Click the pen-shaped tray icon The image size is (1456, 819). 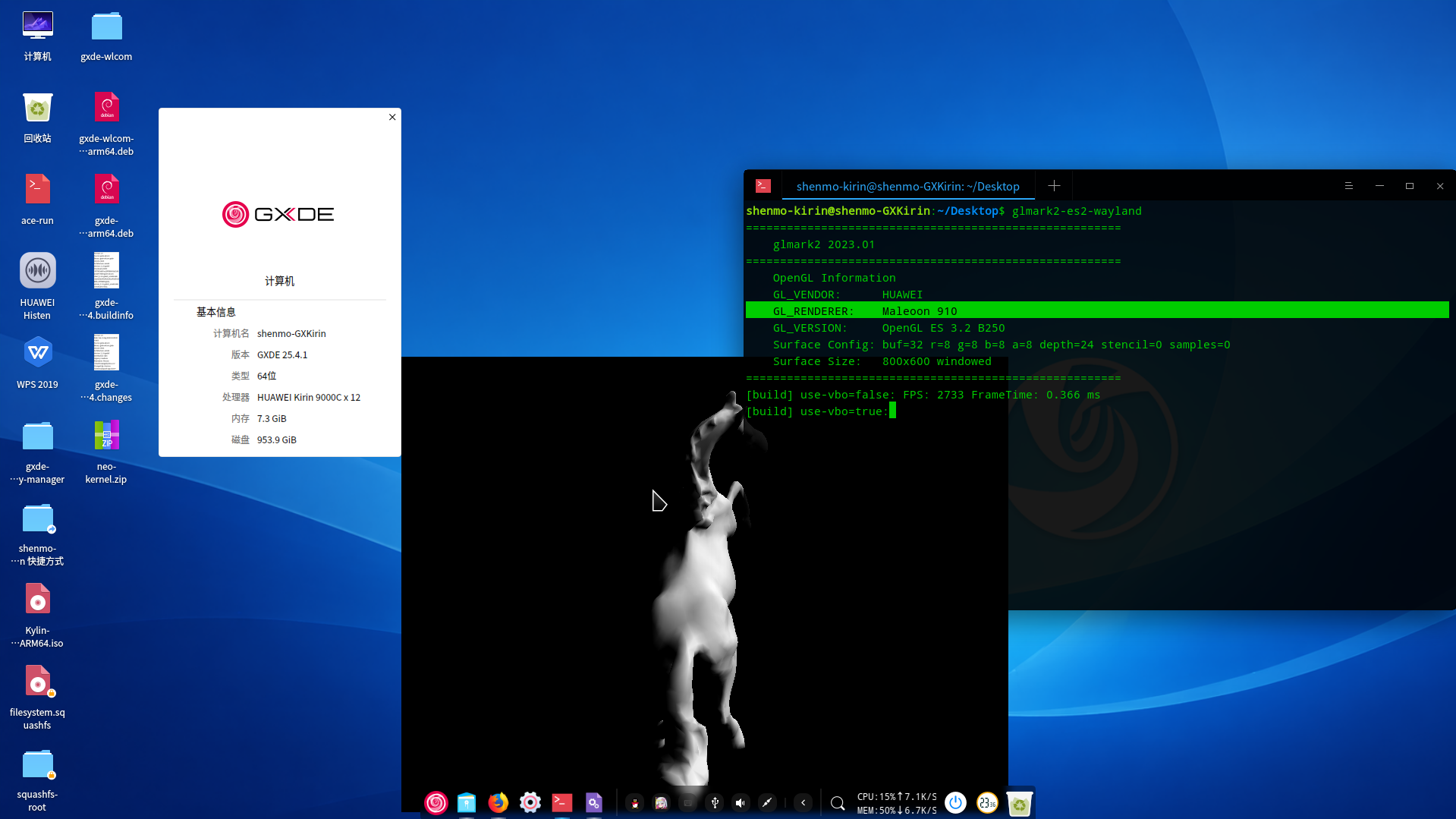[767, 803]
